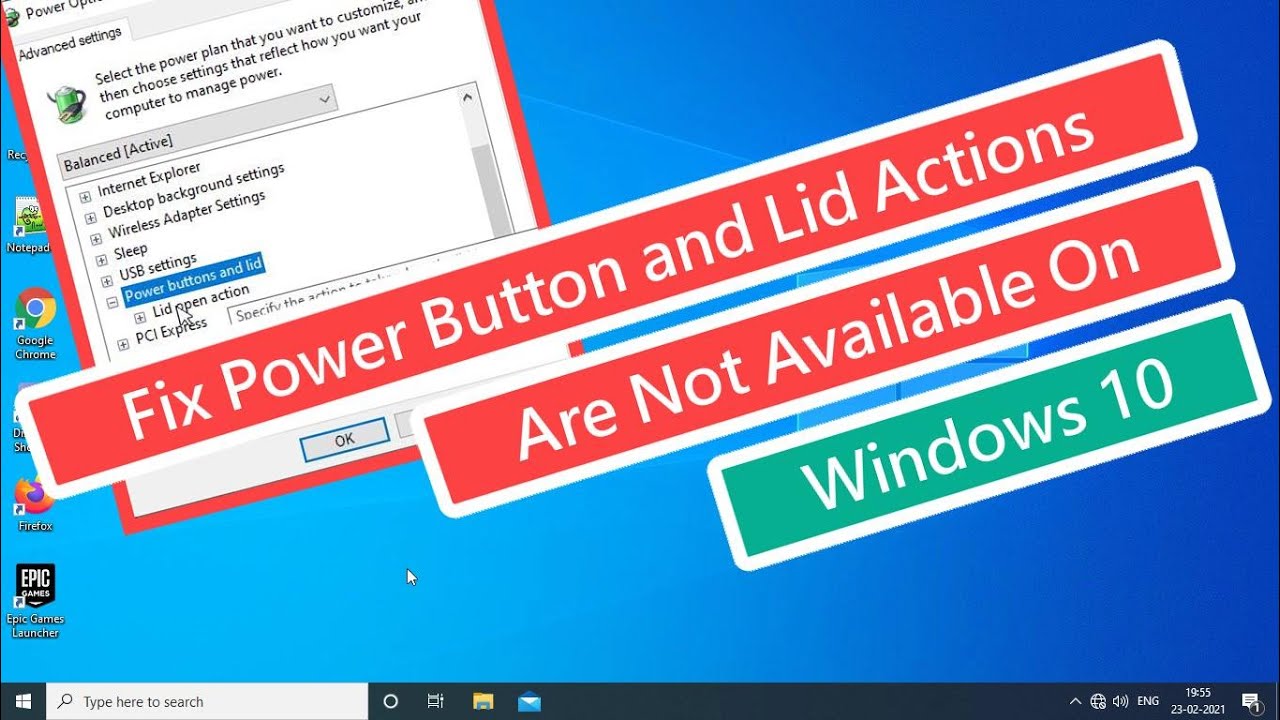Switch the ENG input language indicator
Image resolution: width=1280 pixels, height=720 pixels.
click(x=1149, y=701)
